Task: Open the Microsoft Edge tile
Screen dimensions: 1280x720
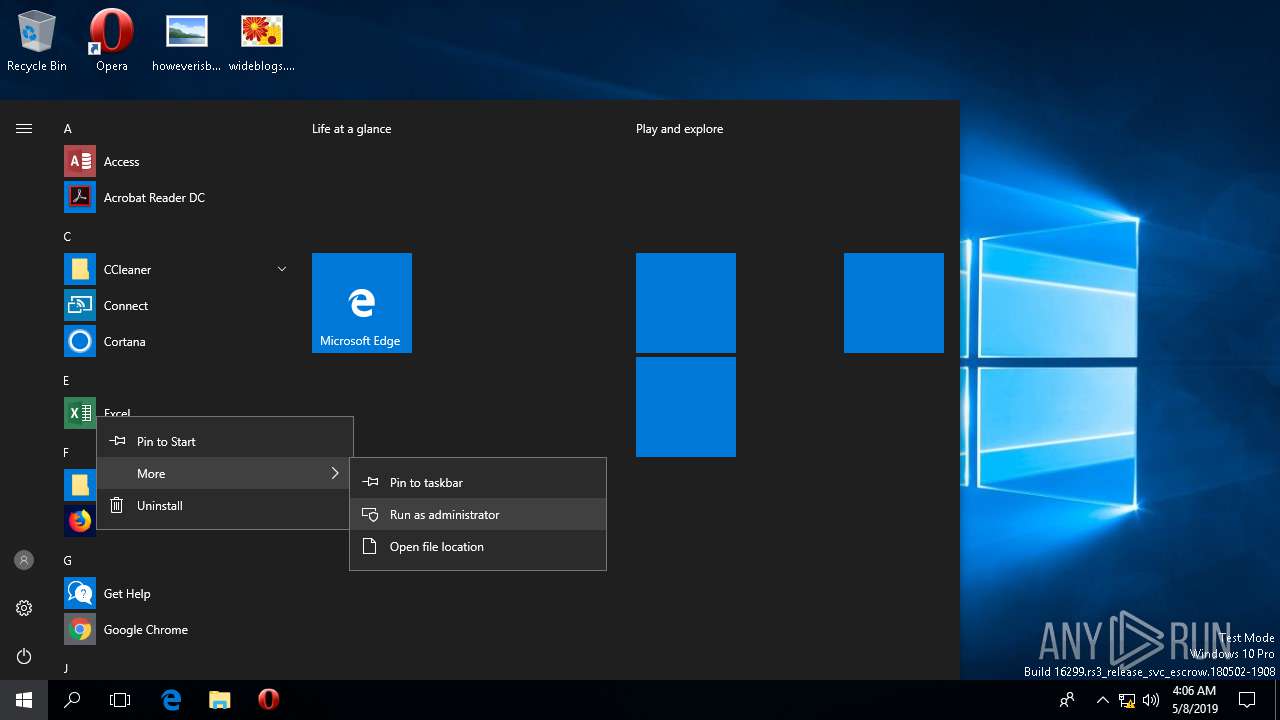Action: click(x=362, y=303)
